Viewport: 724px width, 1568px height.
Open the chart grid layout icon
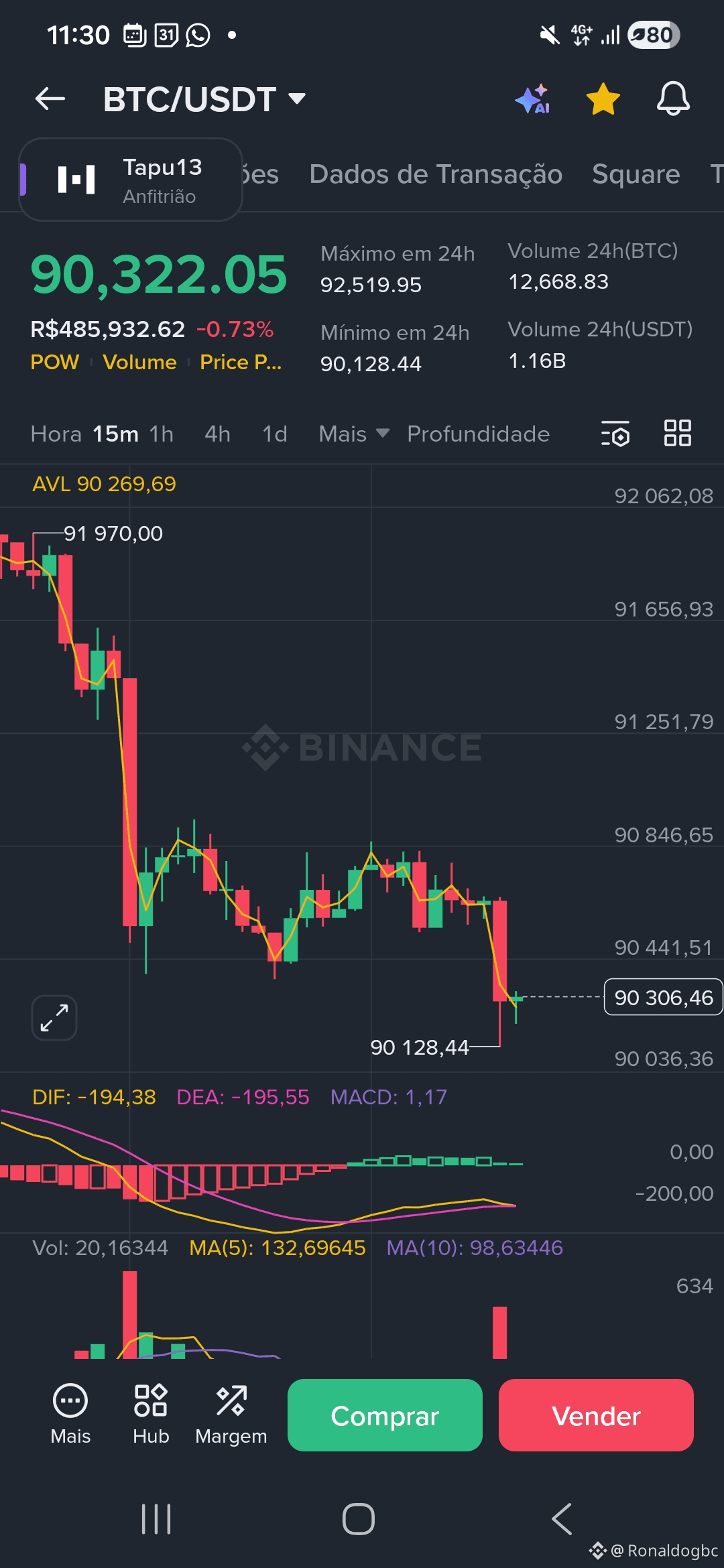(x=677, y=434)
